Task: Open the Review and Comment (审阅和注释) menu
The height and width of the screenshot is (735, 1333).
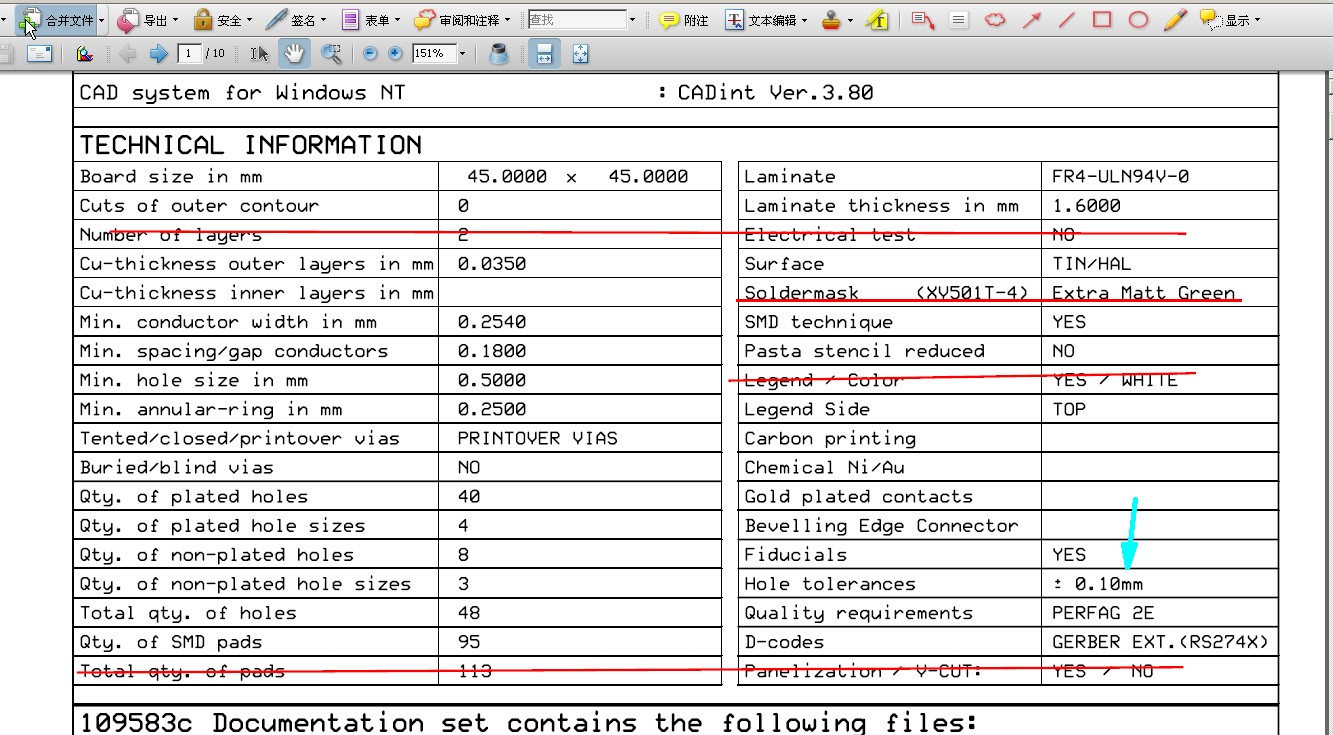Action: (462, 19)
